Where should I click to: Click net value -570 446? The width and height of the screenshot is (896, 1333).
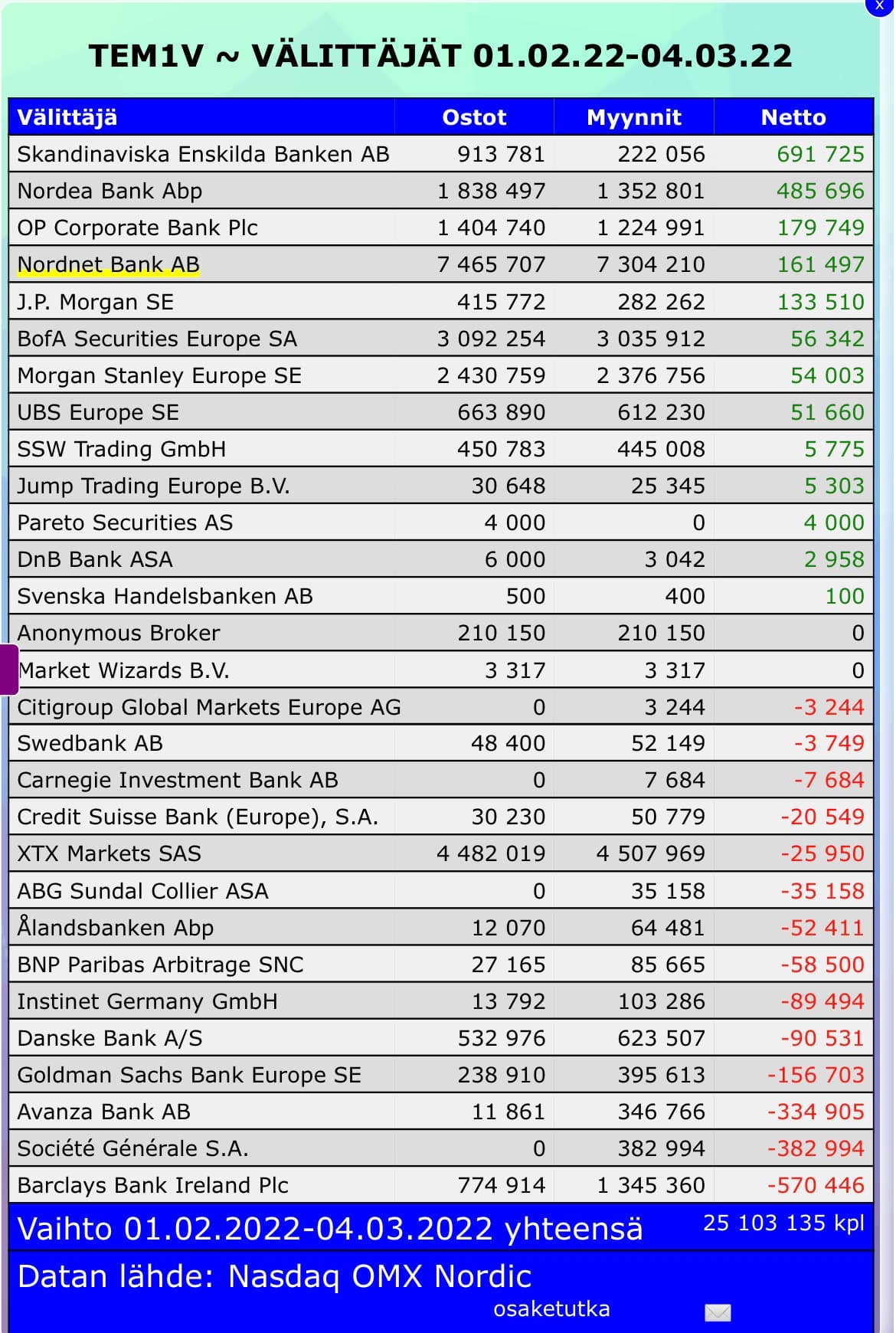(816, 1185)
